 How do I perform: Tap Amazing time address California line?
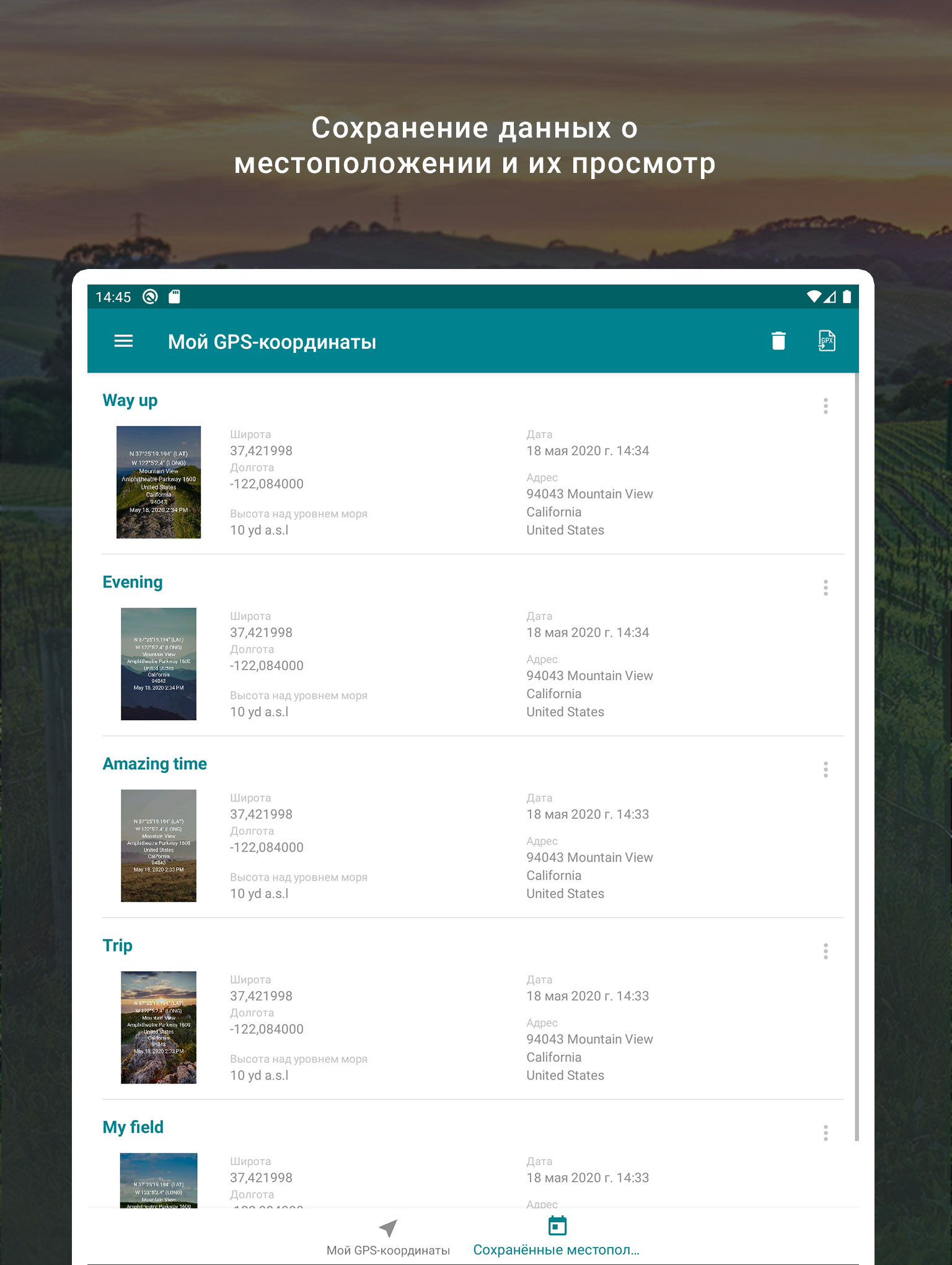(554, 875)
